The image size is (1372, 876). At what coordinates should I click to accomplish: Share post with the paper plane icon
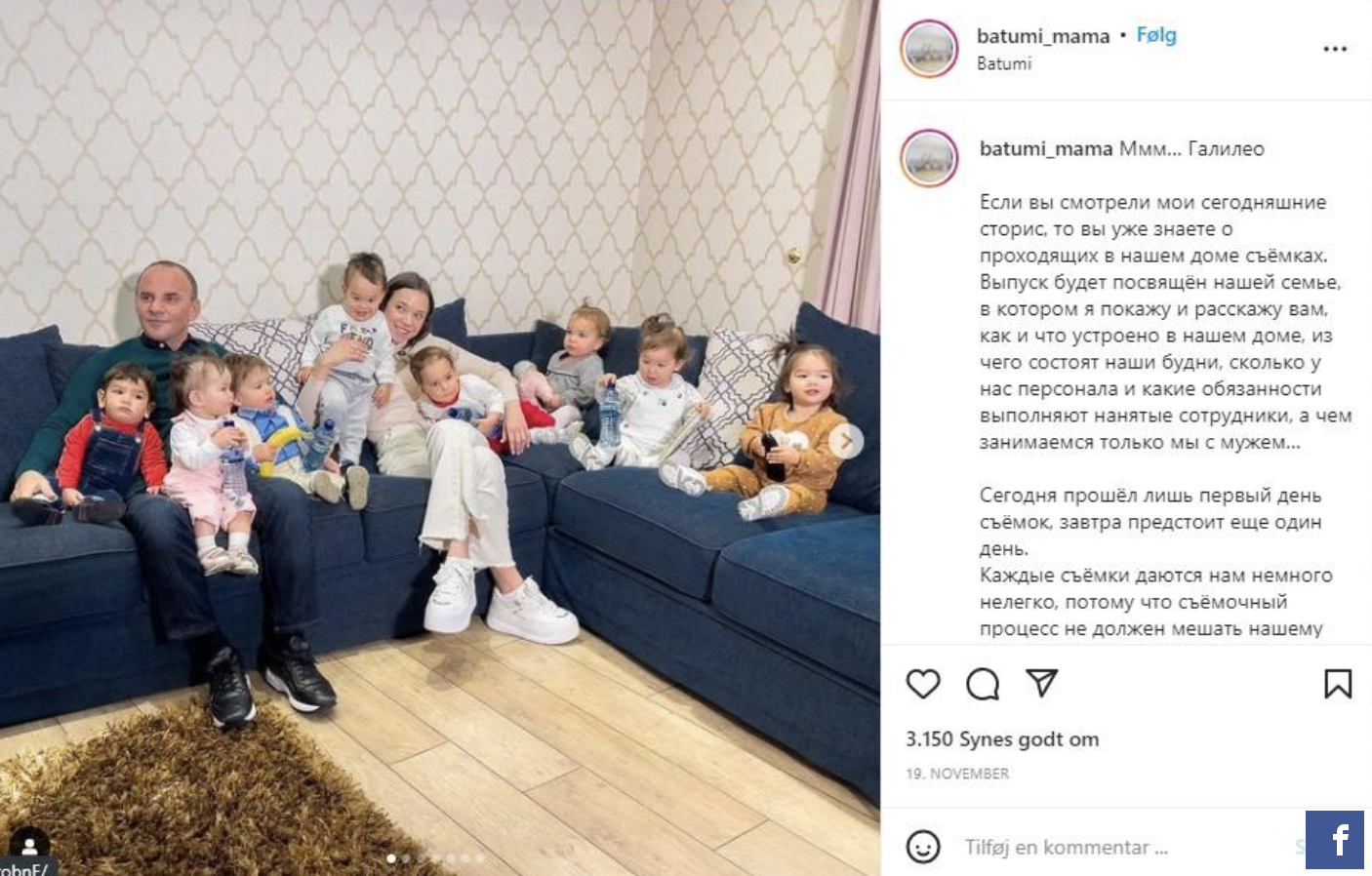pos(1041,683)
